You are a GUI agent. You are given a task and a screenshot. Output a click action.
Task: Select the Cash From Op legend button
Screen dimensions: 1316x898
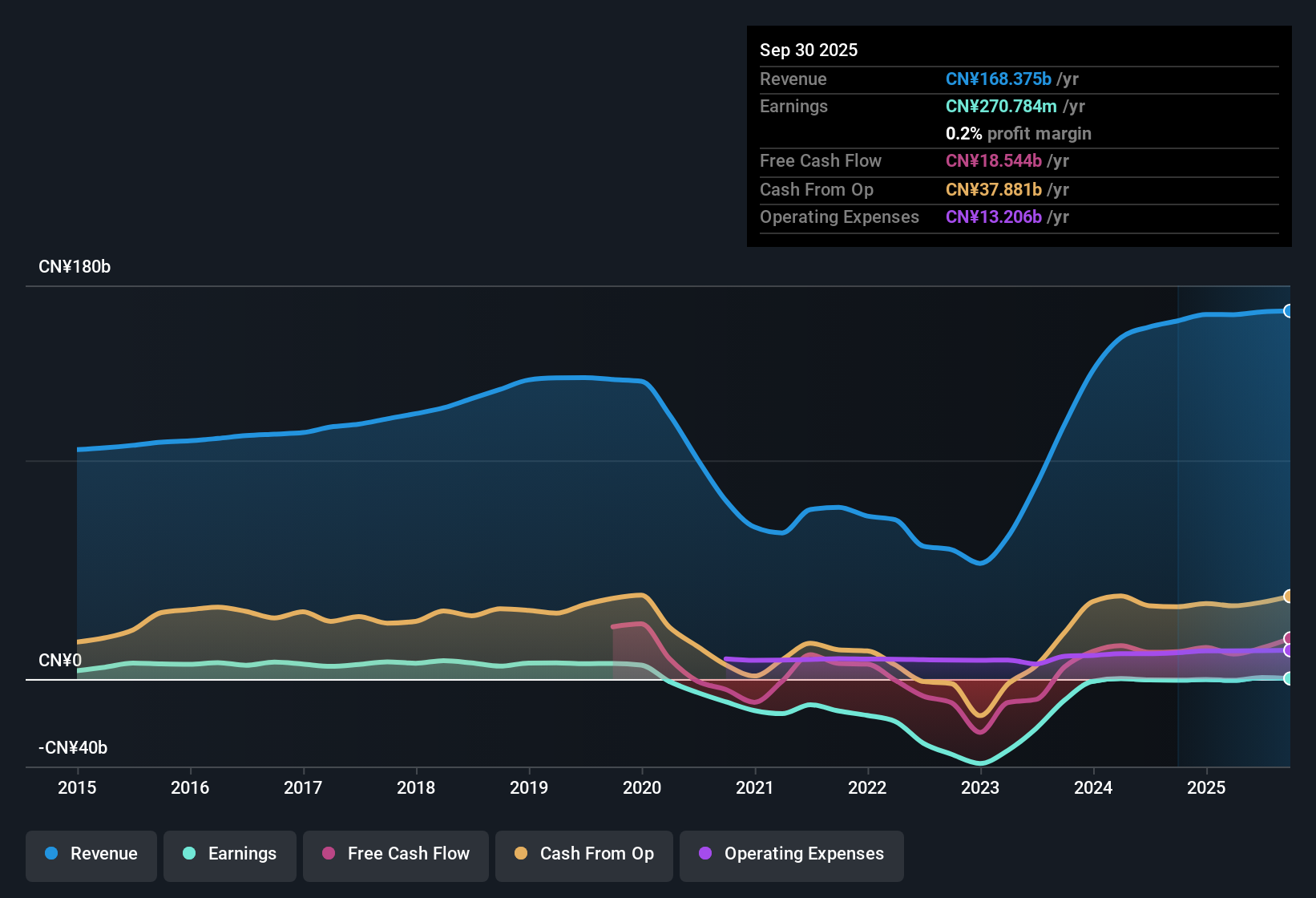point(583,854)
